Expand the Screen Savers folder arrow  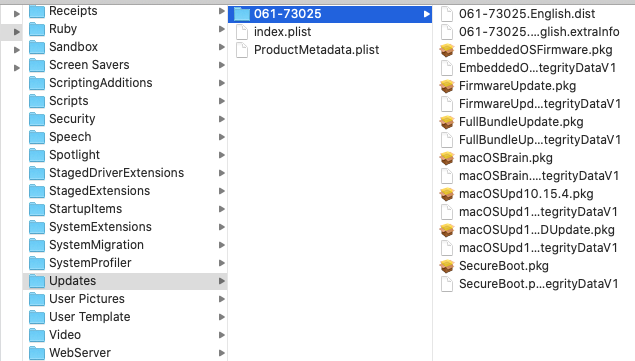[x=222, y=65]
